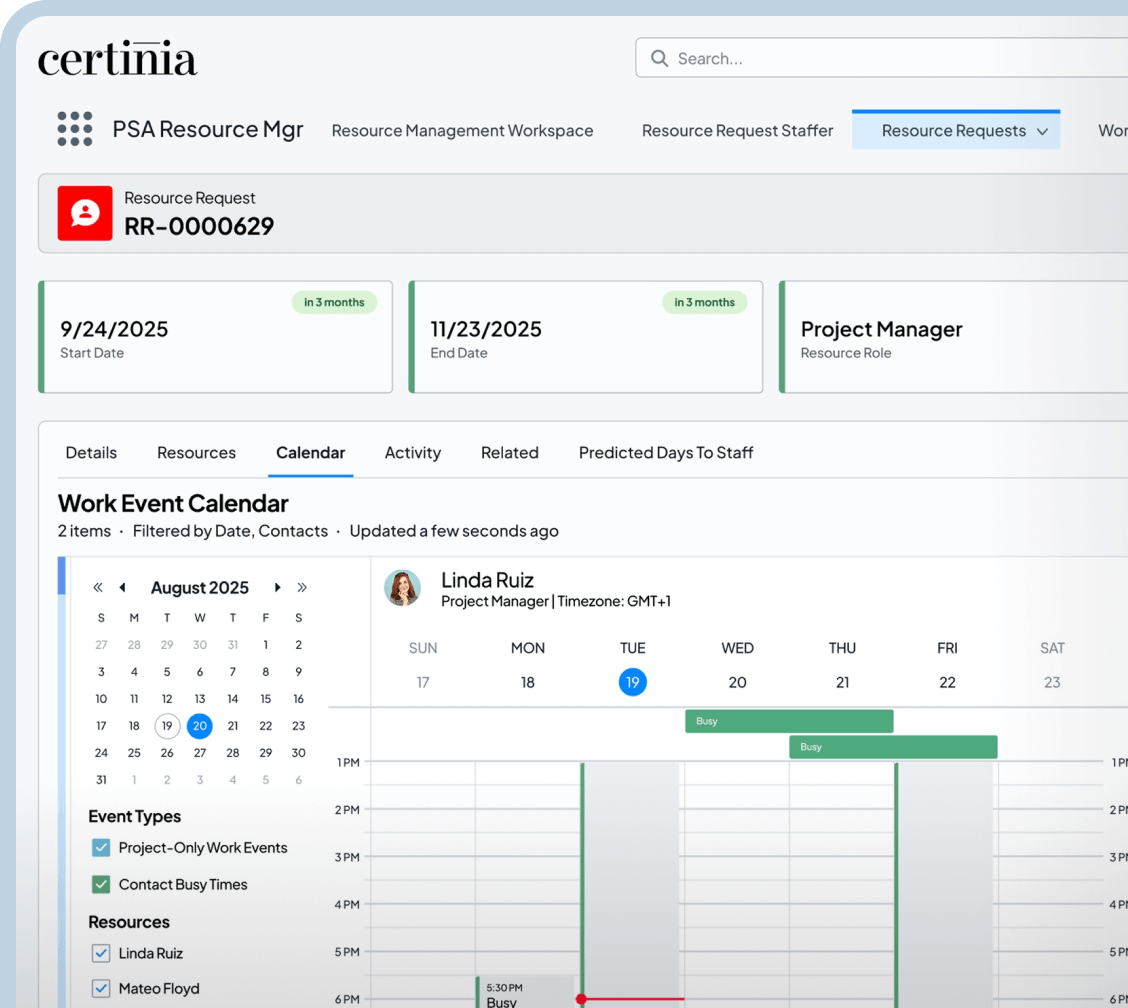Select August 20 in the mini calendar
Image resolution: width=1128 pixels, height=1008 pixels.
coord(200,726)
